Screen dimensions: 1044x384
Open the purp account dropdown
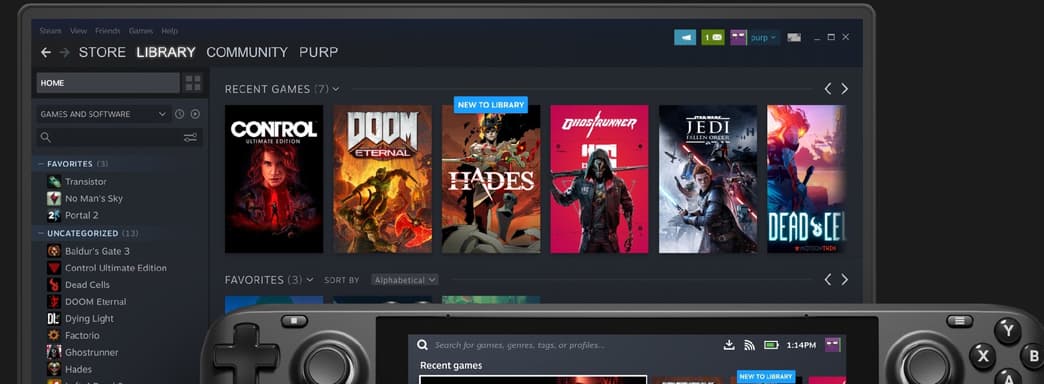click(764, 38)
